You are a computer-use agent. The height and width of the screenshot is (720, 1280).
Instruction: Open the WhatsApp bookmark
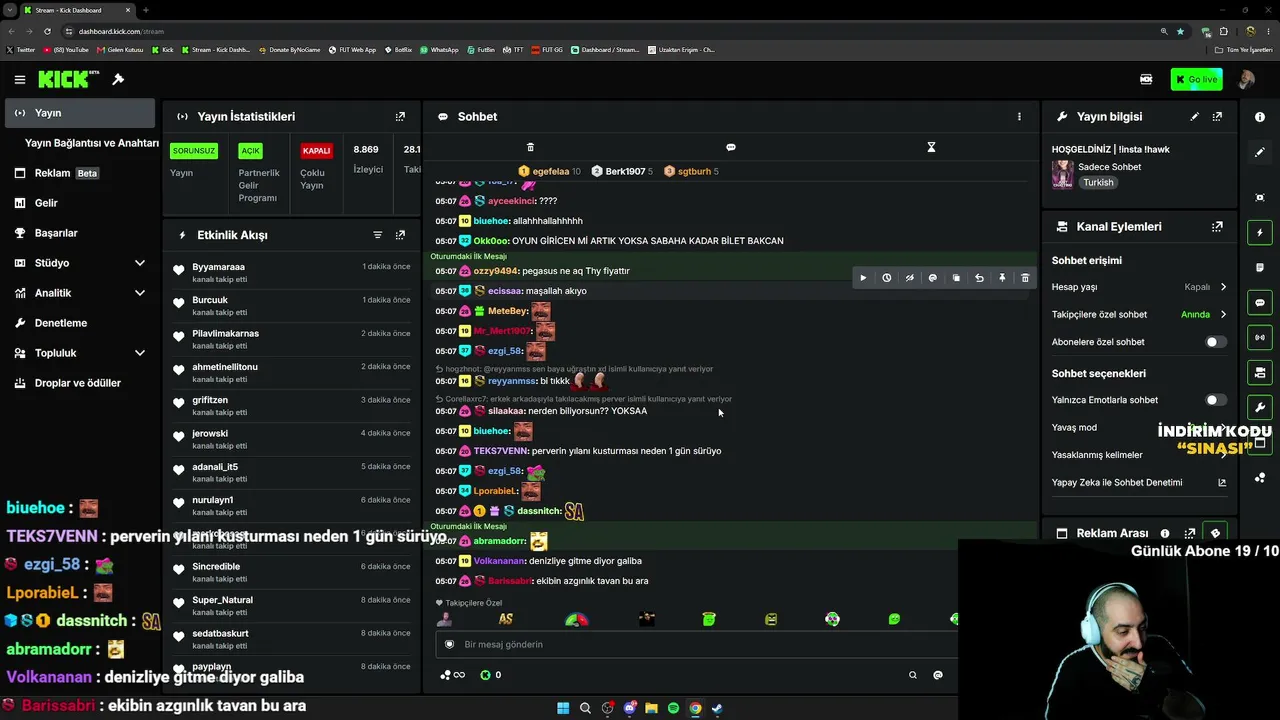pyautogui.click(x=439, y=50)
